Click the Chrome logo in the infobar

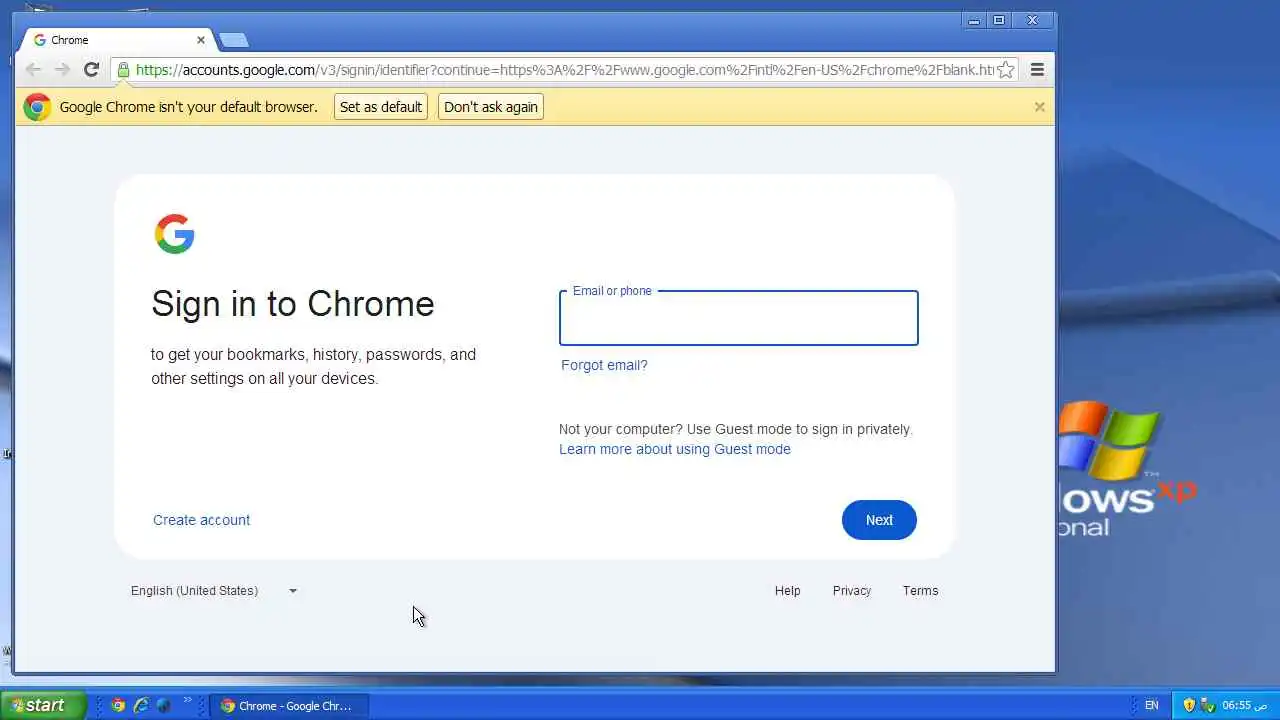click(x=37, y=107)
